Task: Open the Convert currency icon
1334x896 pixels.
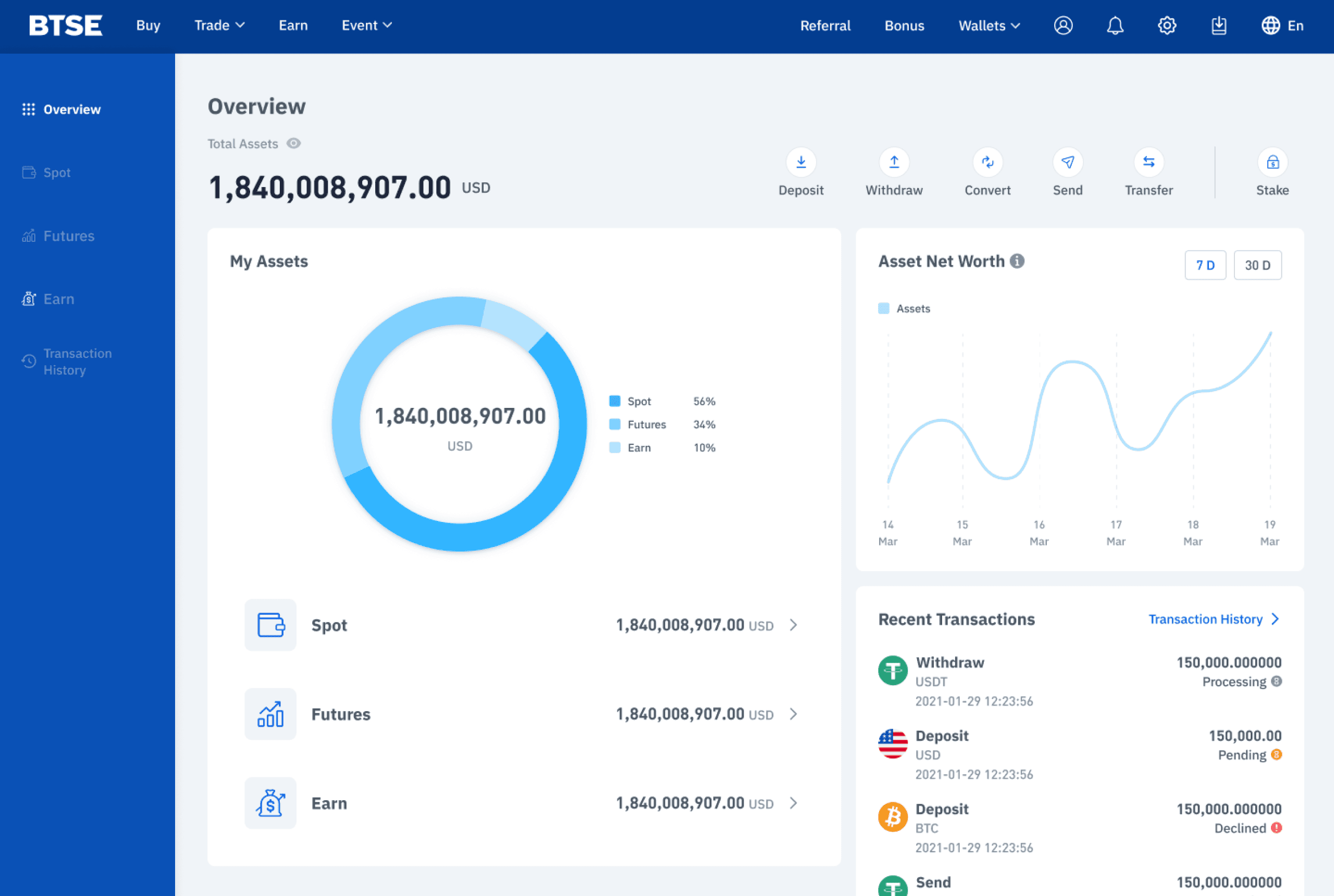Action: pyautogui.click(x=987, y=163)
